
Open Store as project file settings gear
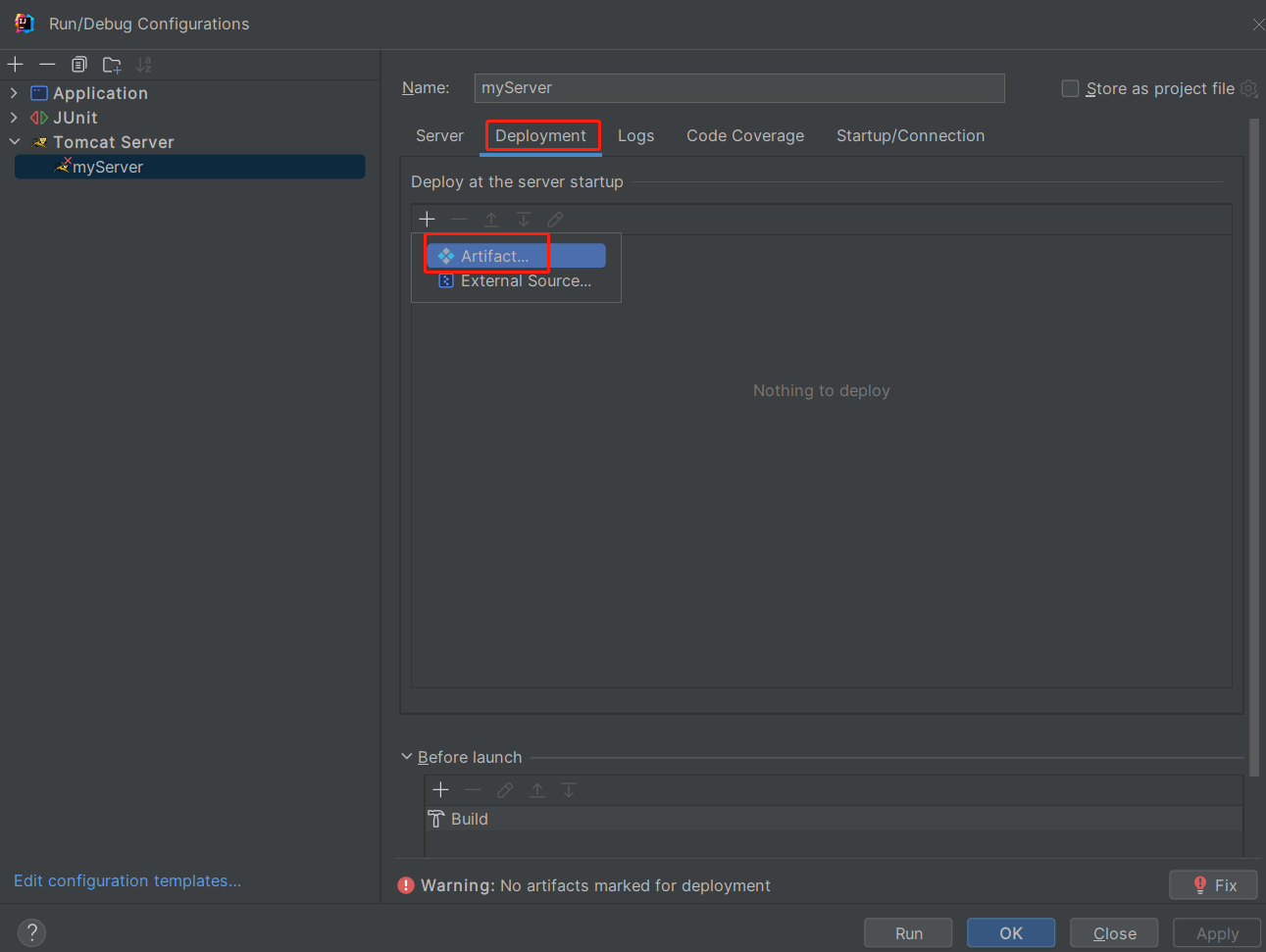tap(1248, 88)
